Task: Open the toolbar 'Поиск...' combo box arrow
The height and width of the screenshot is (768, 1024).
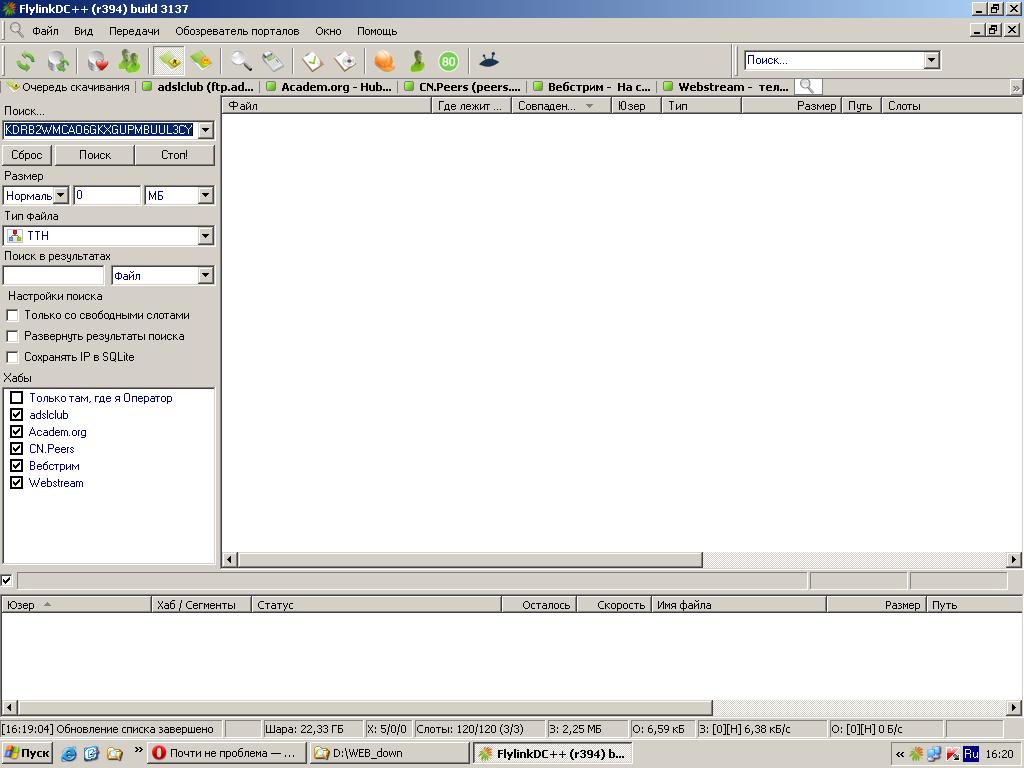Action: [931, 60]
